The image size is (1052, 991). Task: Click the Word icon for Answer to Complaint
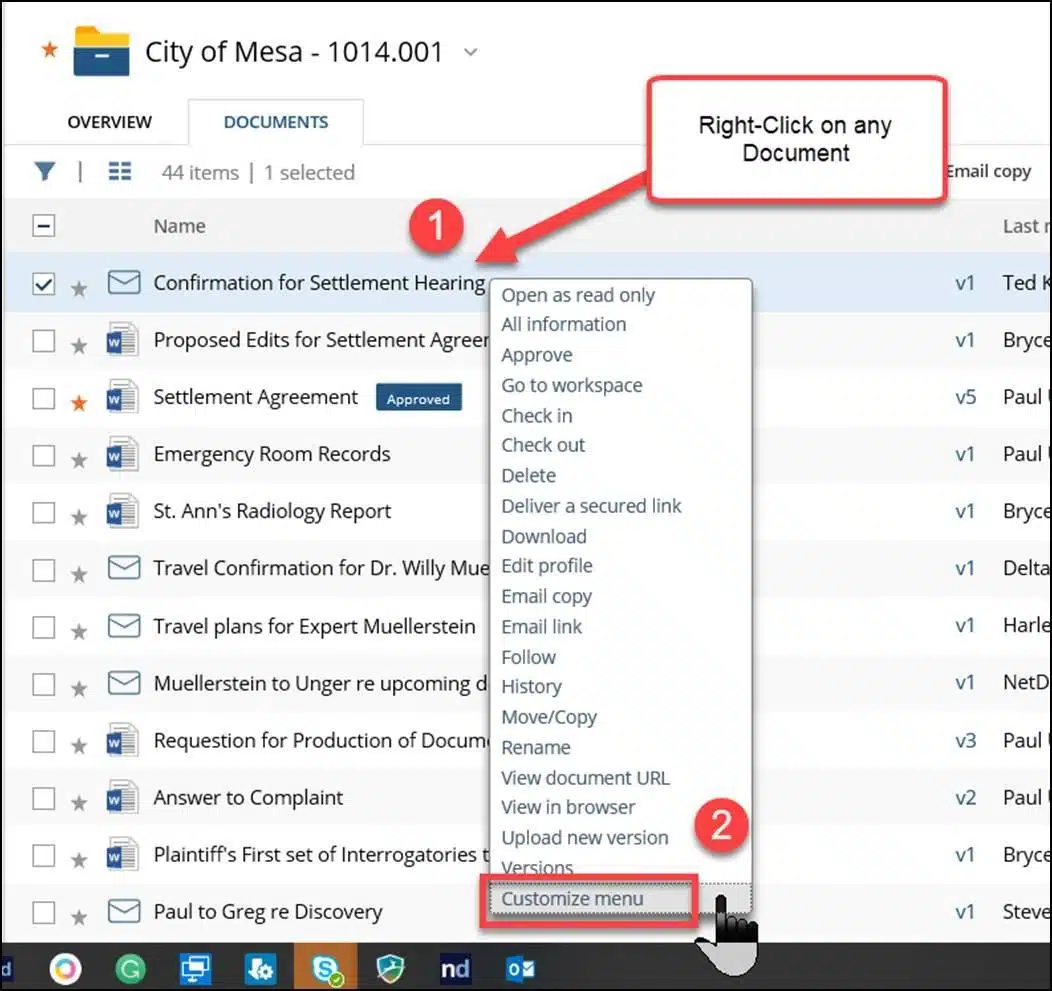(123, 797)
